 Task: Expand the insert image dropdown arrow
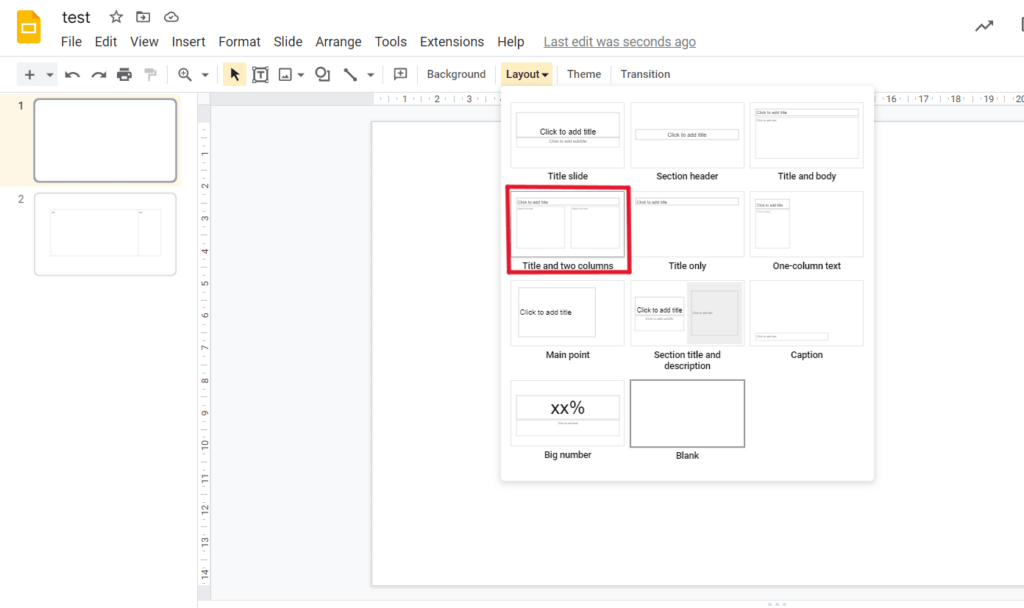pos(301,75)
